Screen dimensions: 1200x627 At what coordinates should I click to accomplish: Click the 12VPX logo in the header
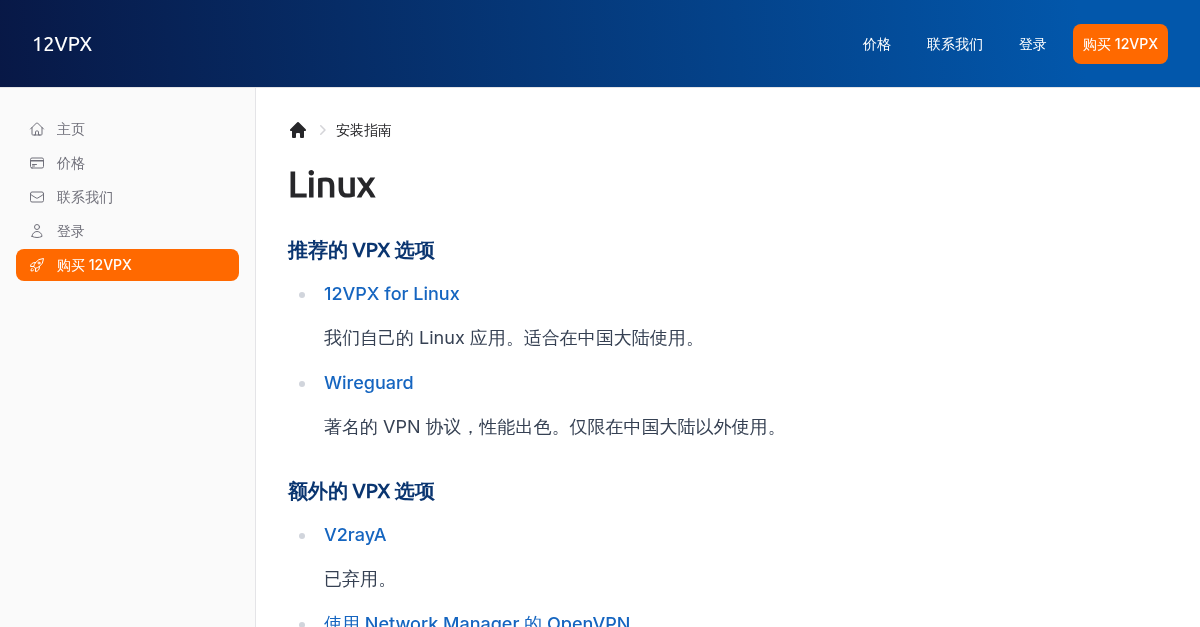click(62, 44)
